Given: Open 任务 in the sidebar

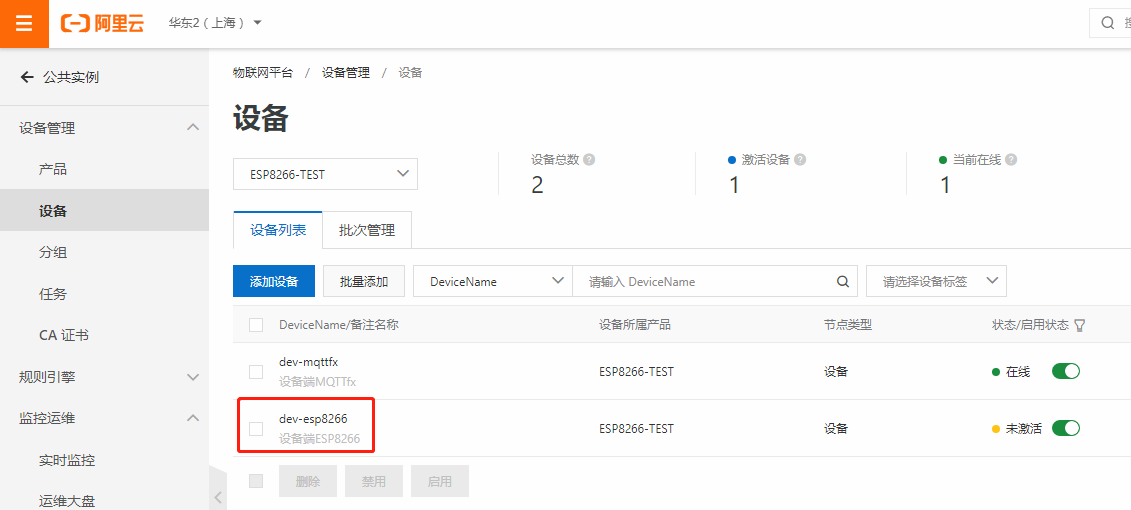Looking at the screenshot, I should pos(53,294).
